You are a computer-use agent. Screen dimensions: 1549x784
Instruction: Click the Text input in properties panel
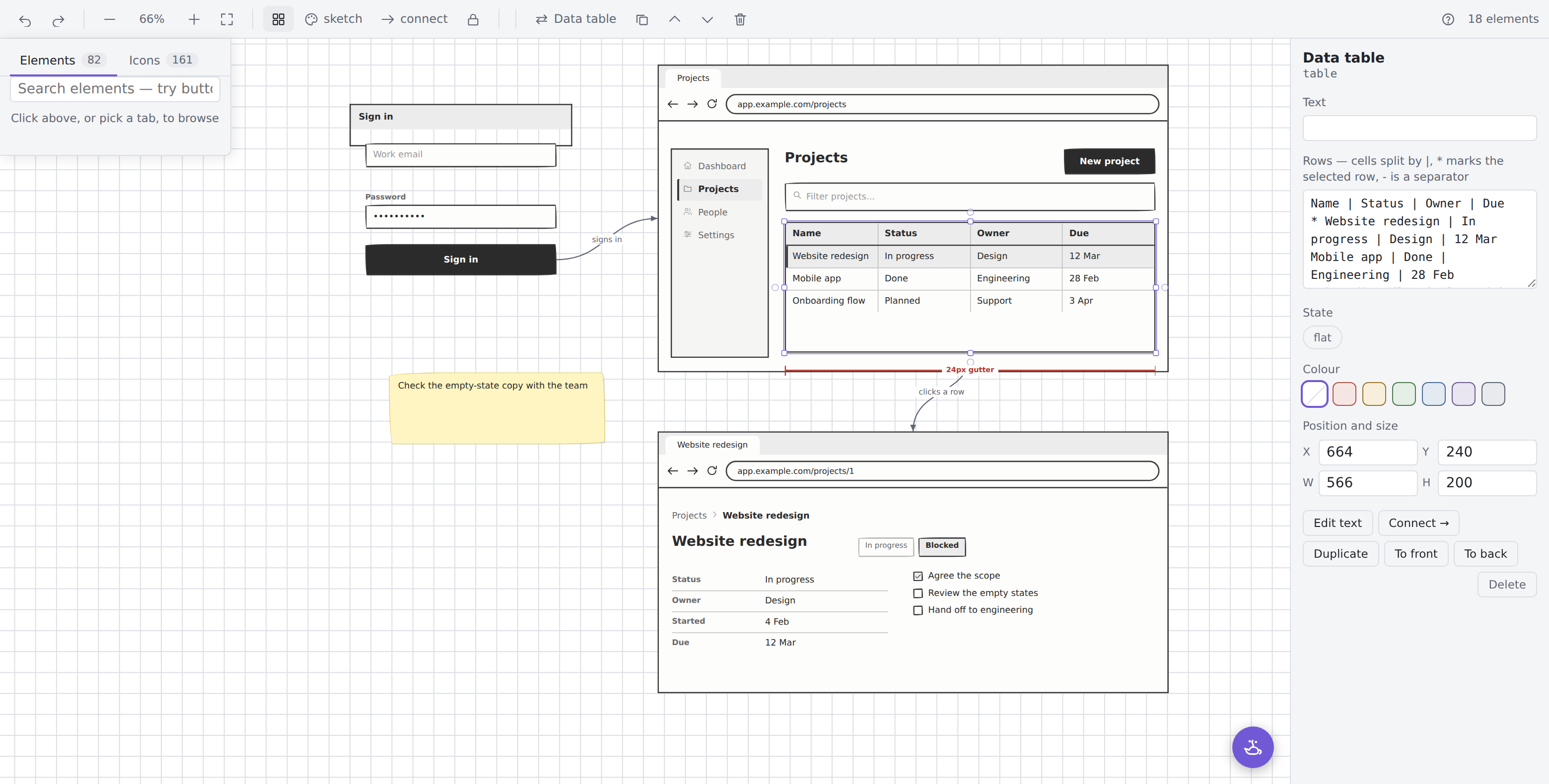pyautogui.click(x=1419, y=128)
